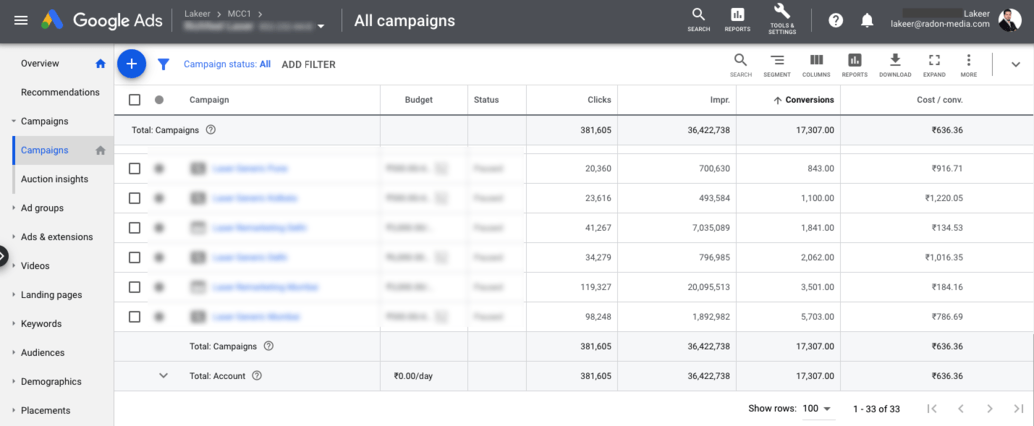The image size is (1034, 426).
Task: Open Tools & Settings wrench icon
Action: pos(782,20)
